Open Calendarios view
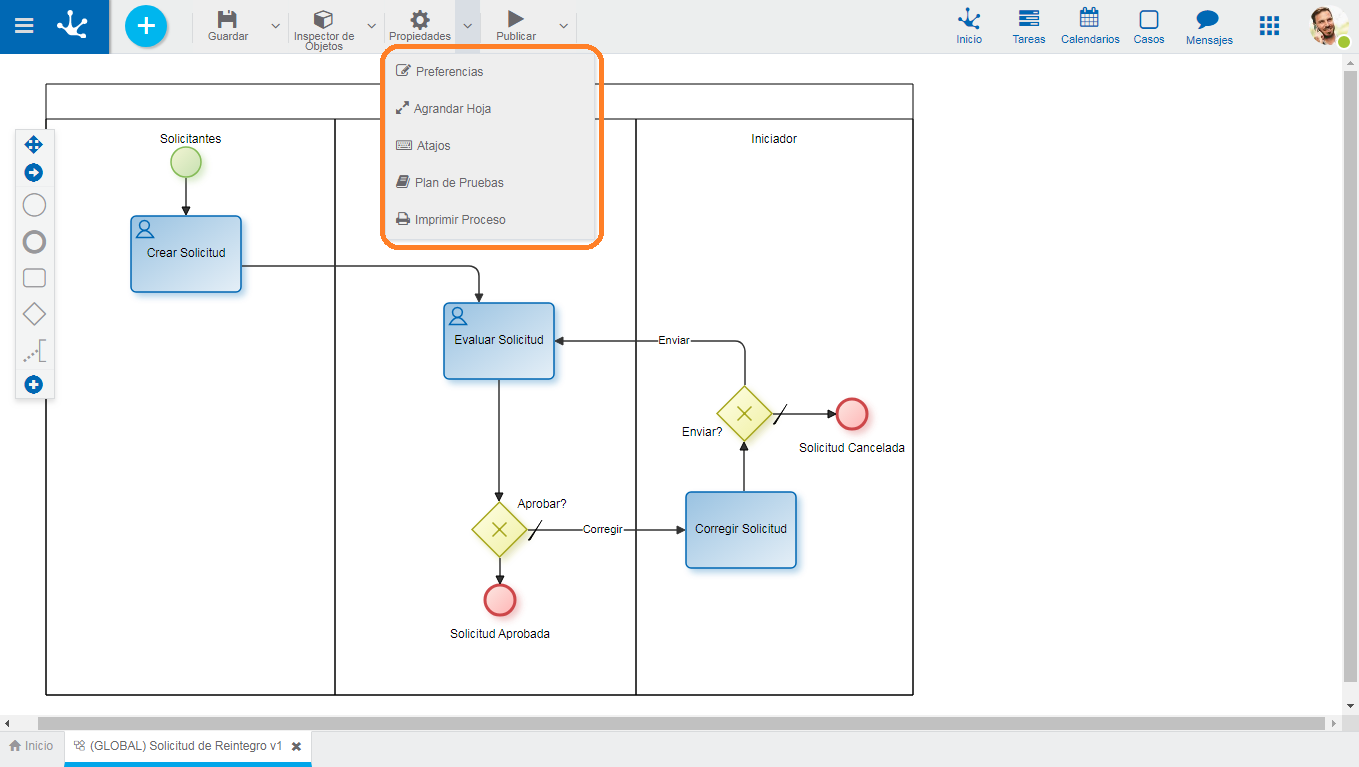The image size is (1359, 767). click(1090, 27)
